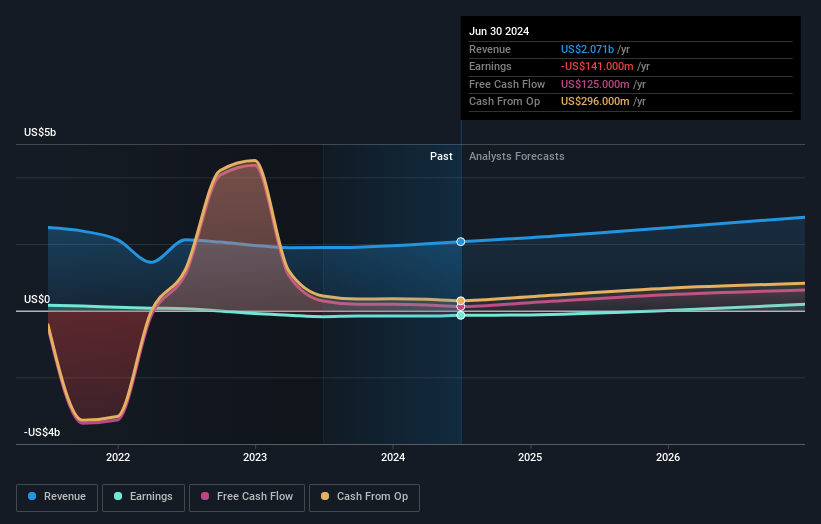The width and height of the screenshot is (821, 524).
Task: Click the US$125.000m free cash flow value
Action: (x=595, y=84)
